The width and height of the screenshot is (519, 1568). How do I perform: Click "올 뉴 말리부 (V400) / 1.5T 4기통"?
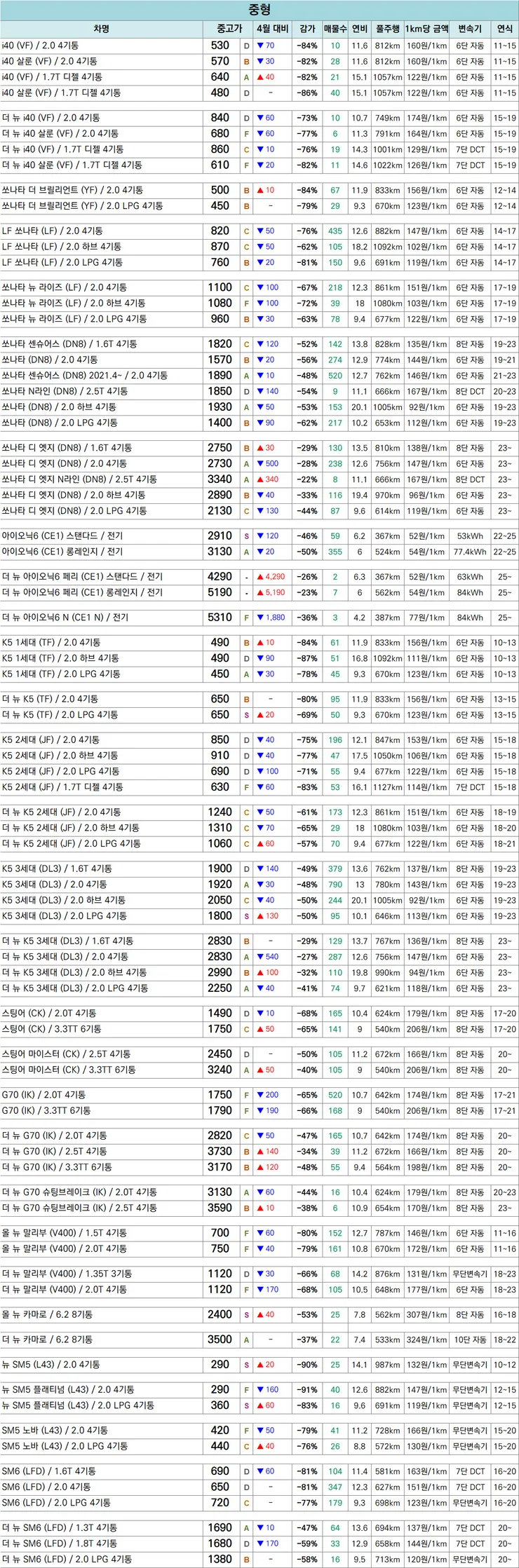tap(64, 1233)
